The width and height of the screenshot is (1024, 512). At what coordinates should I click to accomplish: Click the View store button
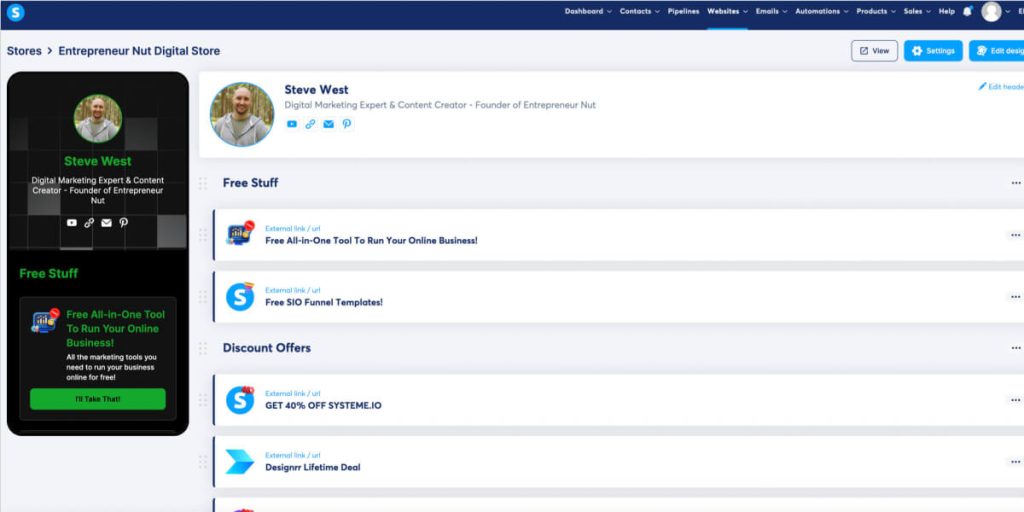pos(874,51)
